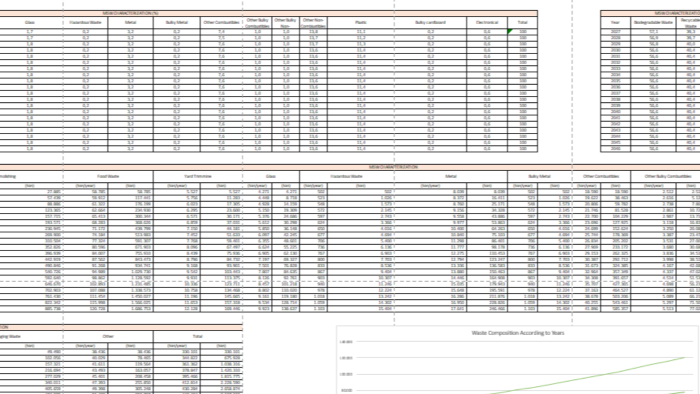Select the Other header in the bottom table
The image size is (700, 394).
[108, 336]
